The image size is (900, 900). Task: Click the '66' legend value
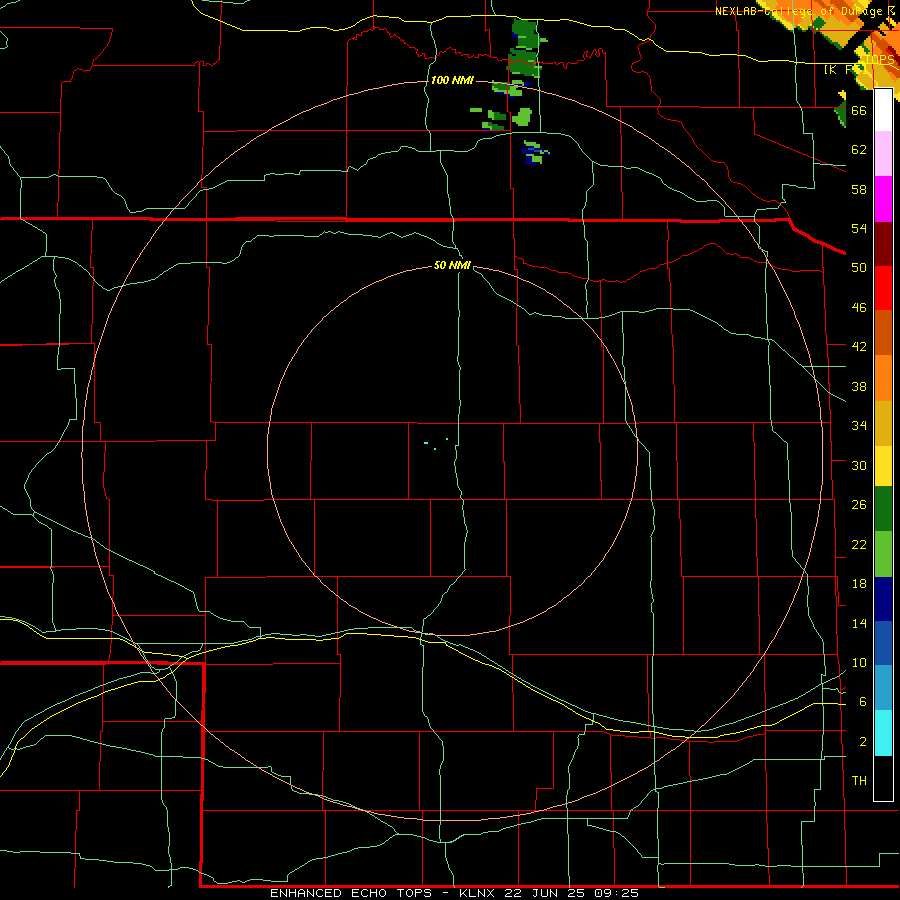click(x=859, y=110)
